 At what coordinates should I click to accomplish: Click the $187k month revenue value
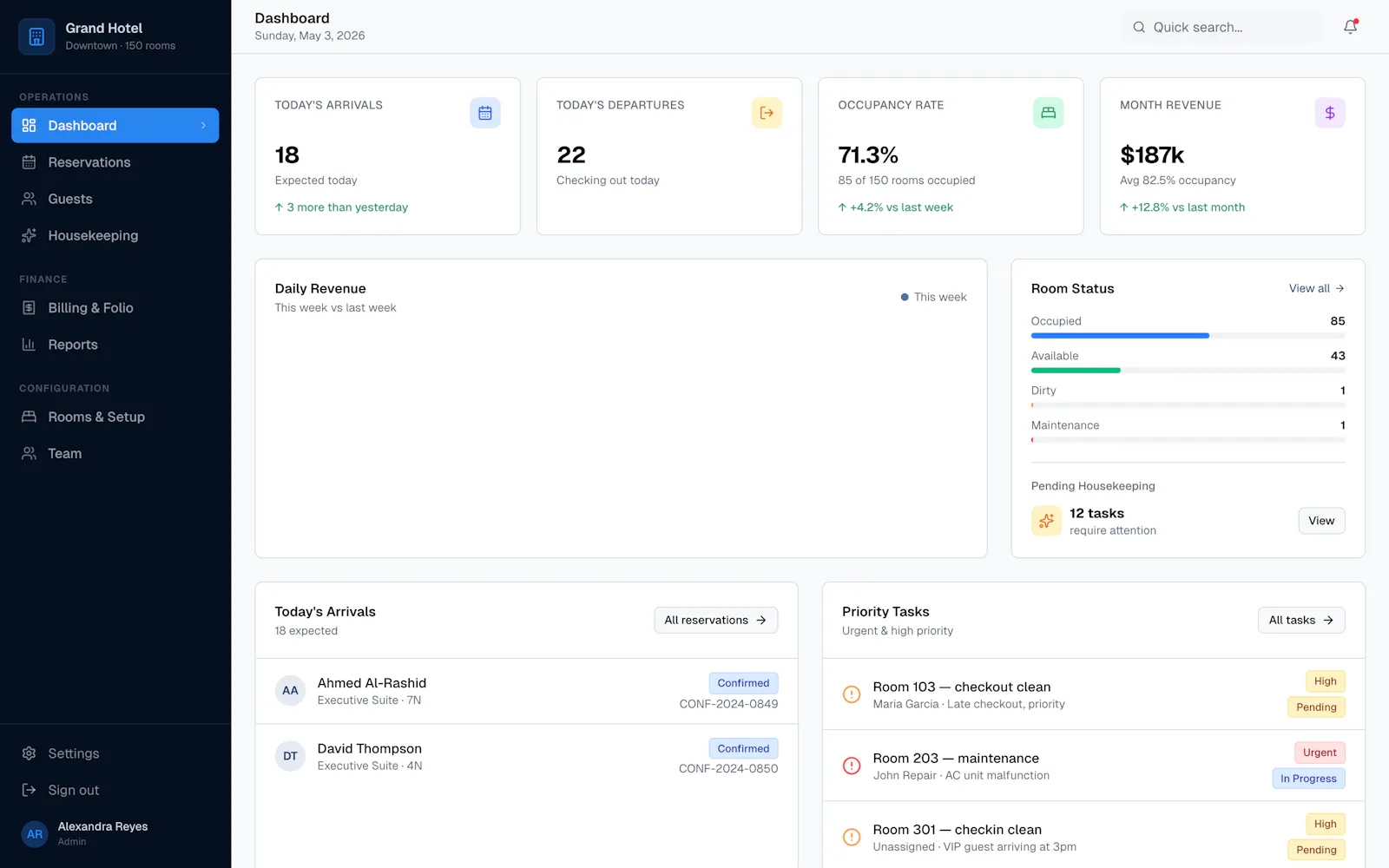1152,155
